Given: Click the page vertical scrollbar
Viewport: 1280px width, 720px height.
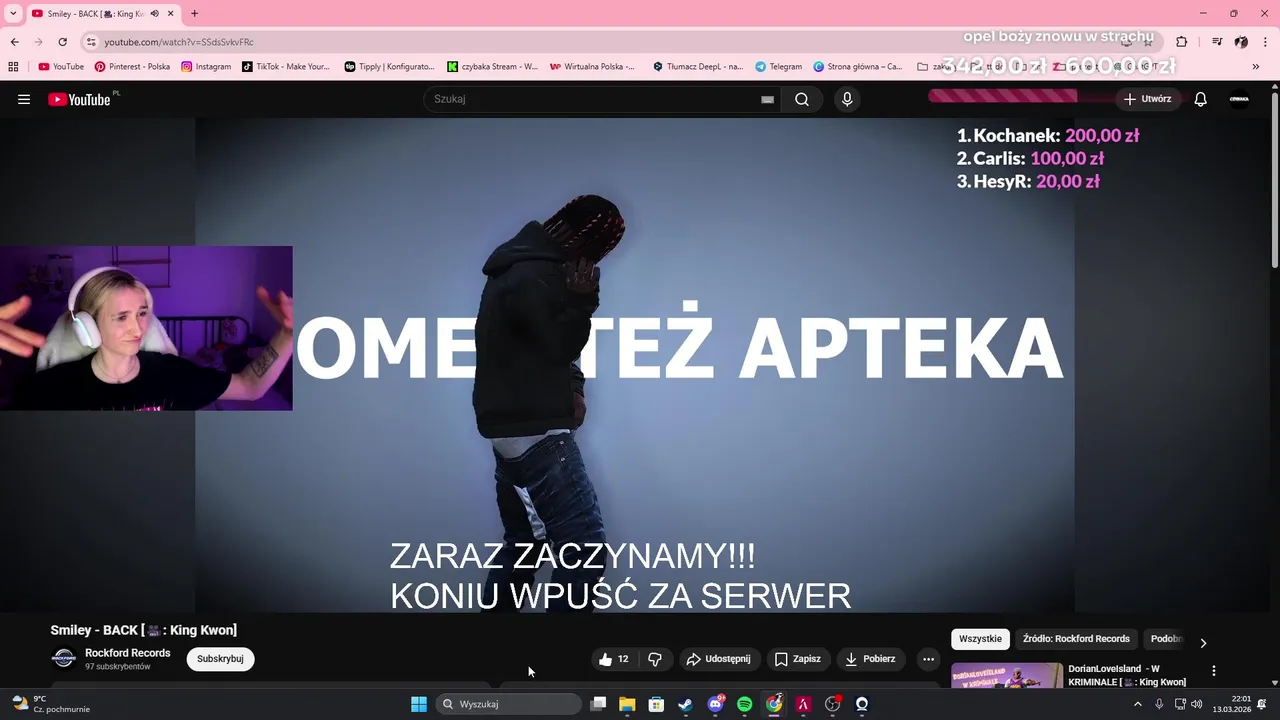Looking at the screenshot, I should tap(1274, 180).
